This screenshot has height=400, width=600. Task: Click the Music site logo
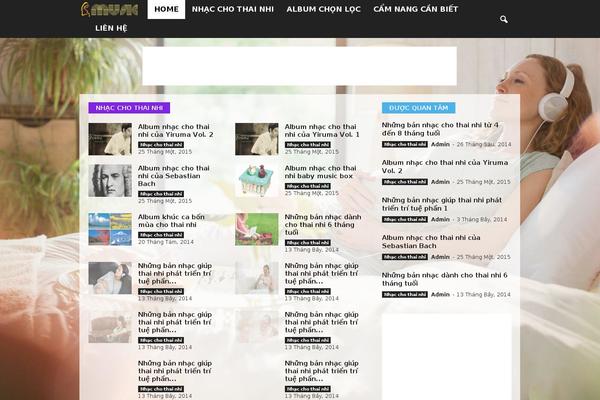[109, 9]
